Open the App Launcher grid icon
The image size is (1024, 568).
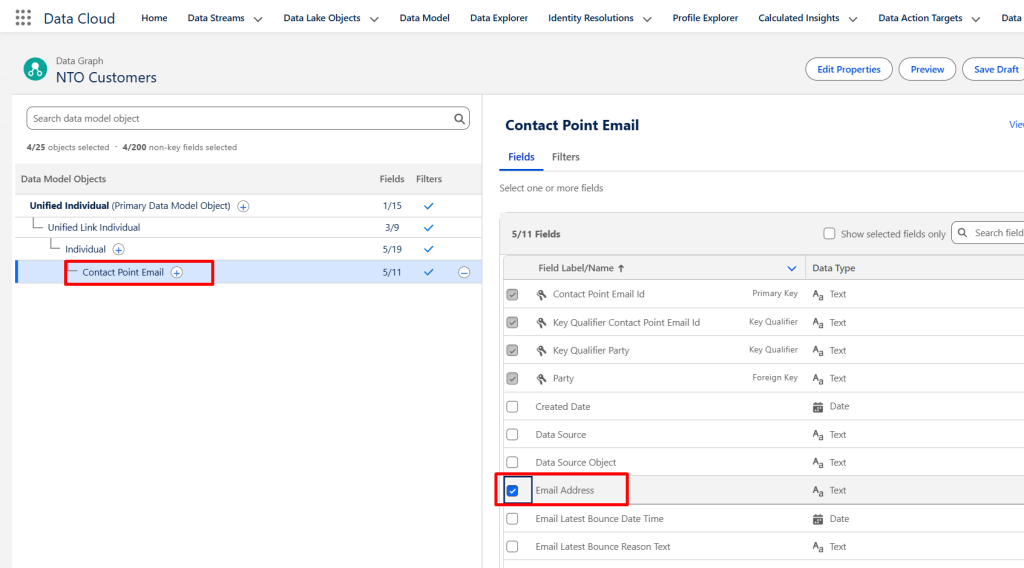23,18
